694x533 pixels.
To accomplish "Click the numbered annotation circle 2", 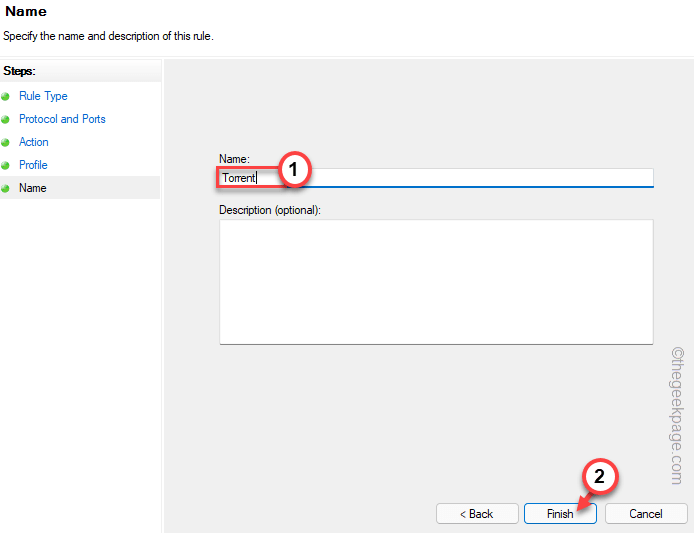I will coord(600,477).
